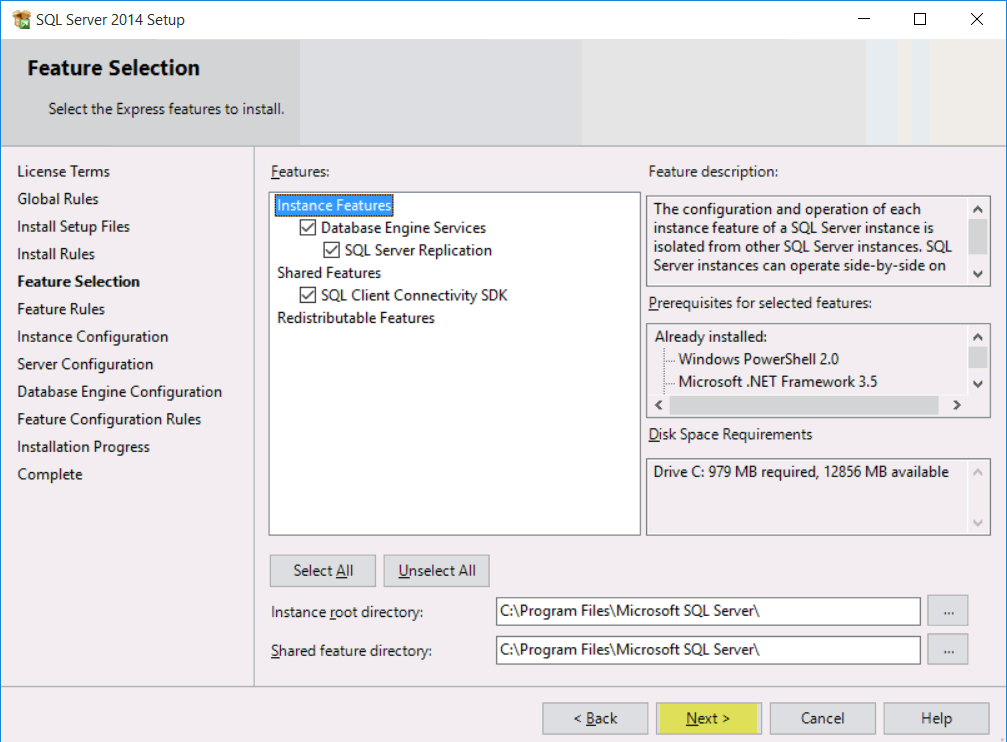Image resolution: width=1007 pixels, height=742 pixels.
Task: Cancel the SQL Server setup
Action: (823, 718)
